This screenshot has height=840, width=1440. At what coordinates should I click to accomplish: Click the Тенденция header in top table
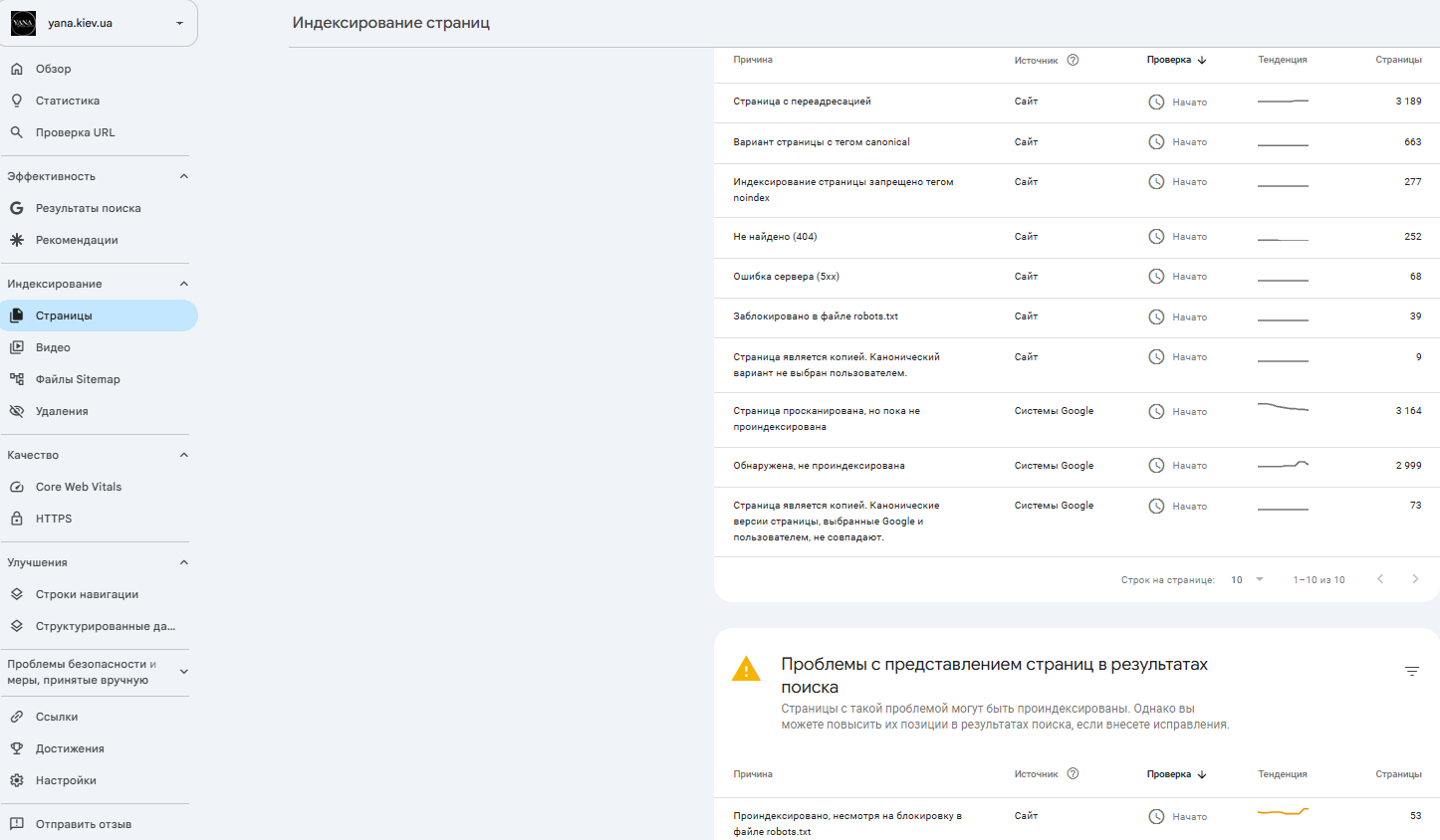[x=1282, y=60]
